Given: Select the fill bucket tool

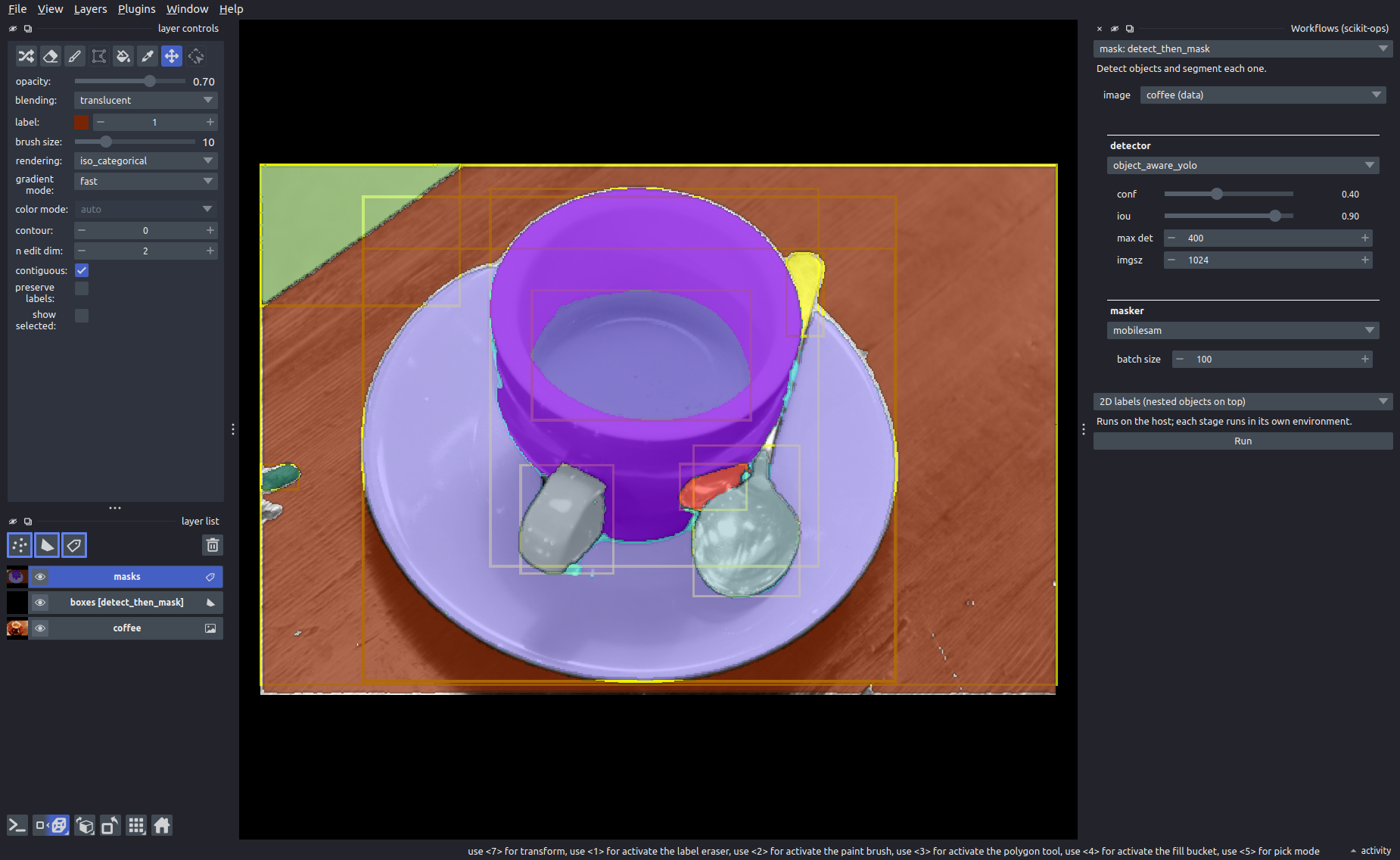Looking at the screenshot, I should [123, 56].
